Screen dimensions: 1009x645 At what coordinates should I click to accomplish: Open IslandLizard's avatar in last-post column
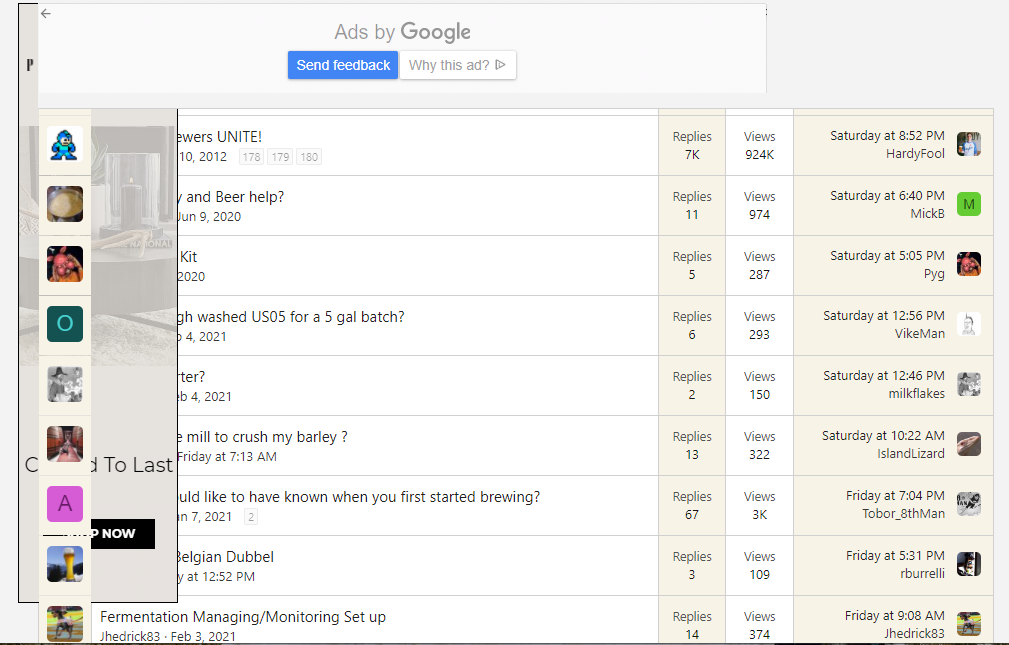pyautogui.click(x=968, y=444)
